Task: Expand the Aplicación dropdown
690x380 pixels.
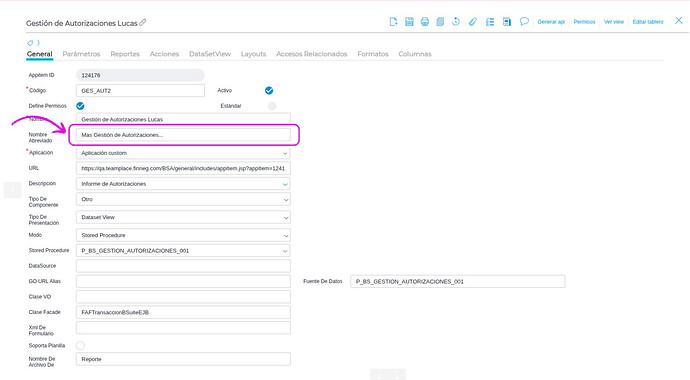Action: click(x=183, y=153)
